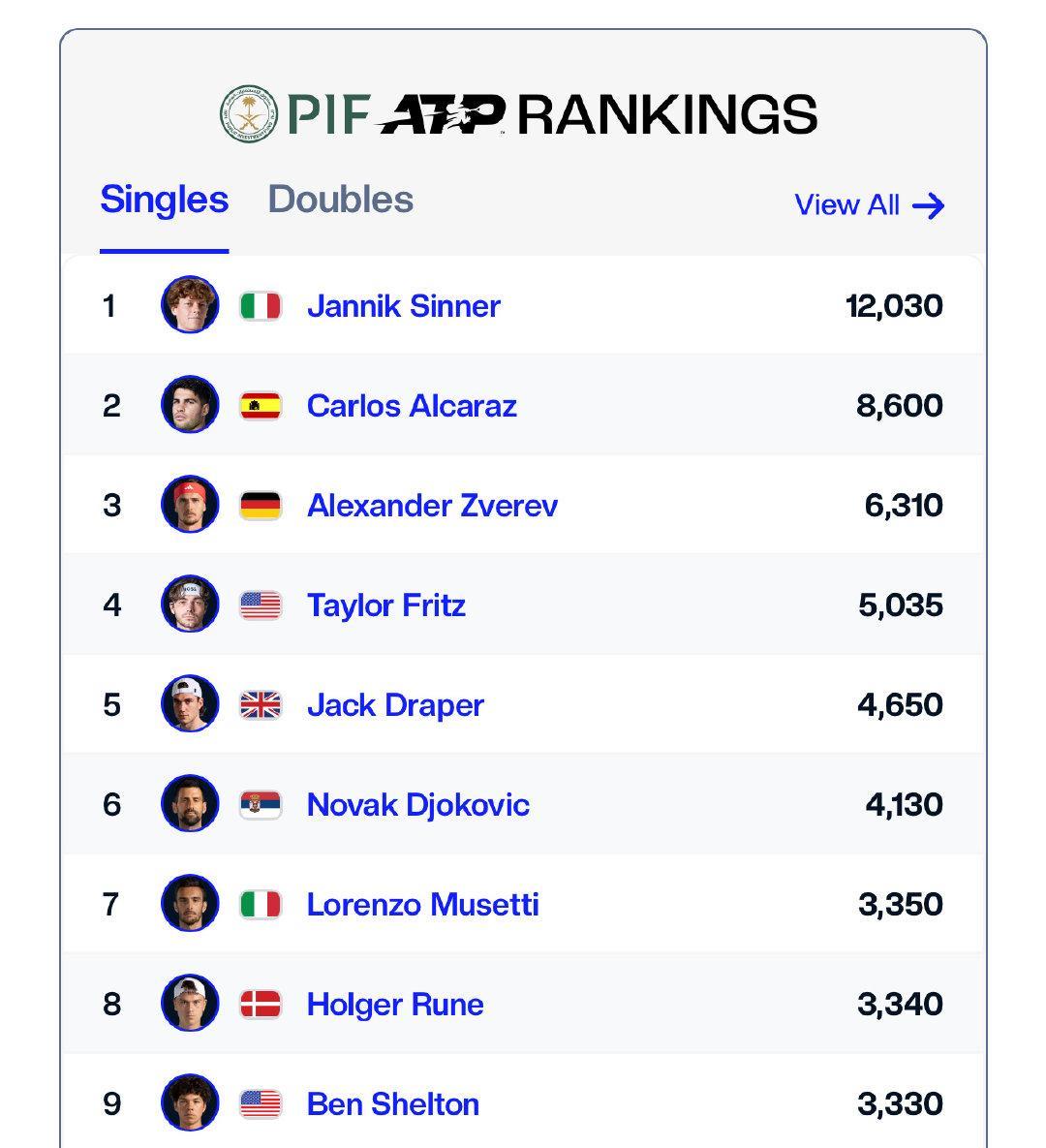1046x1148 pixels.
Task: Open the View All rankings link
Action: coord(846,205)
